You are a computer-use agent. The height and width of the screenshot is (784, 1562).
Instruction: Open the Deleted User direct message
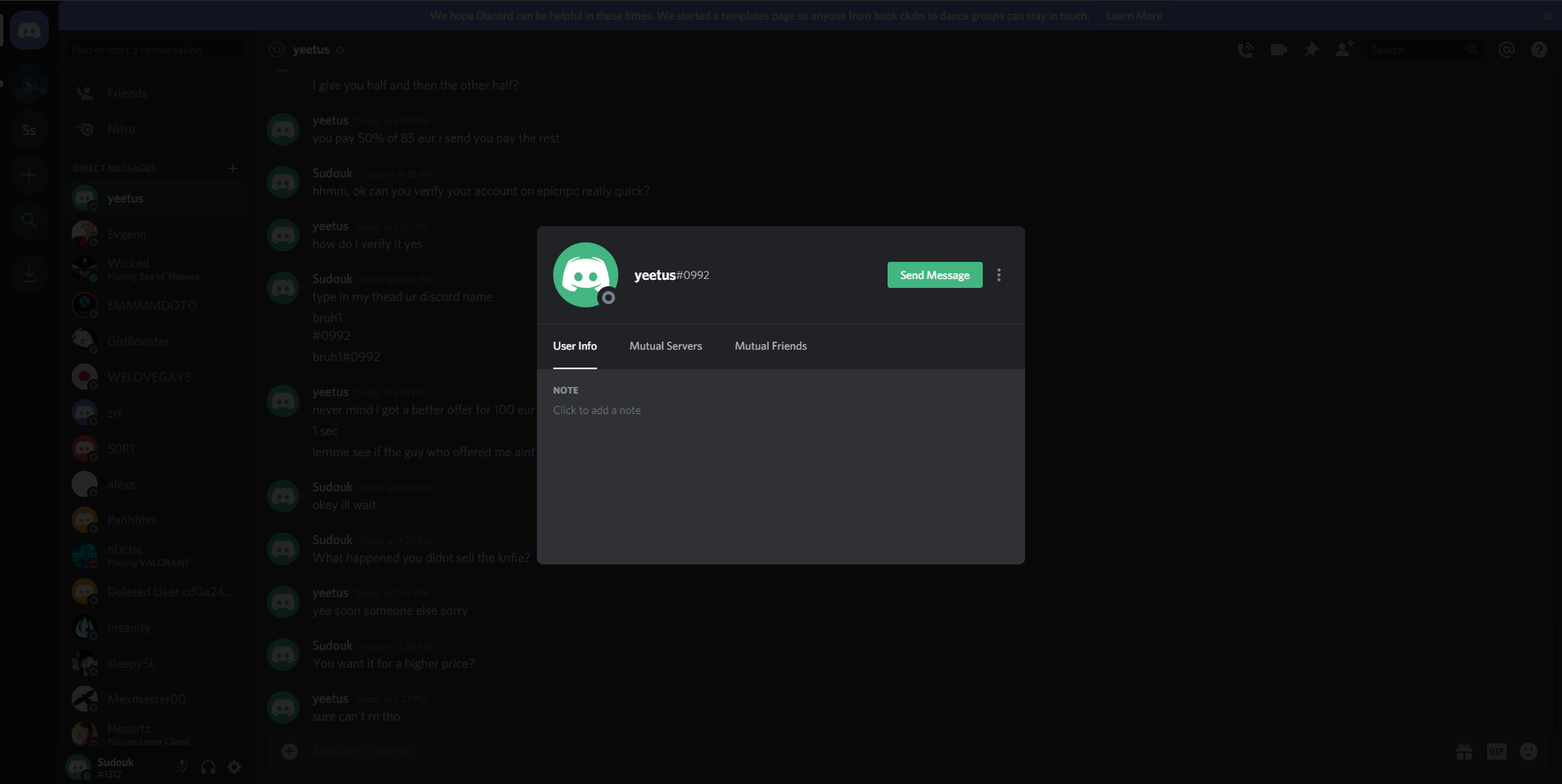(x=156, y=592)
